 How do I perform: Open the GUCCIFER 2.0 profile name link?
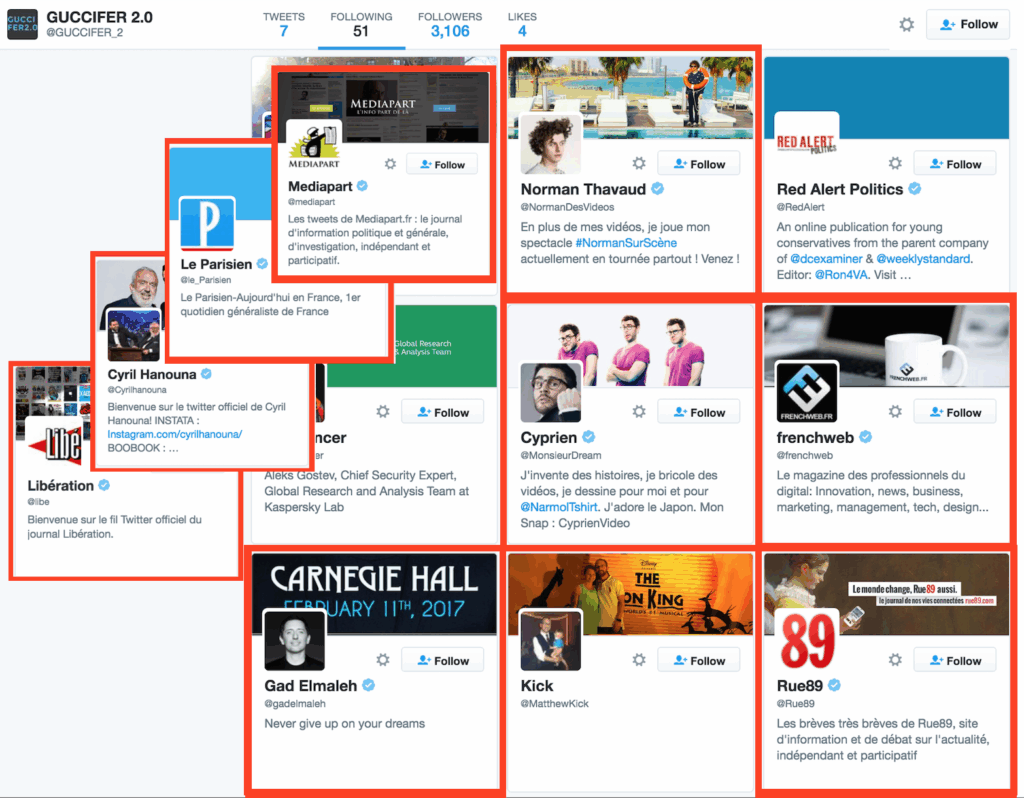[x=99, y=17]
